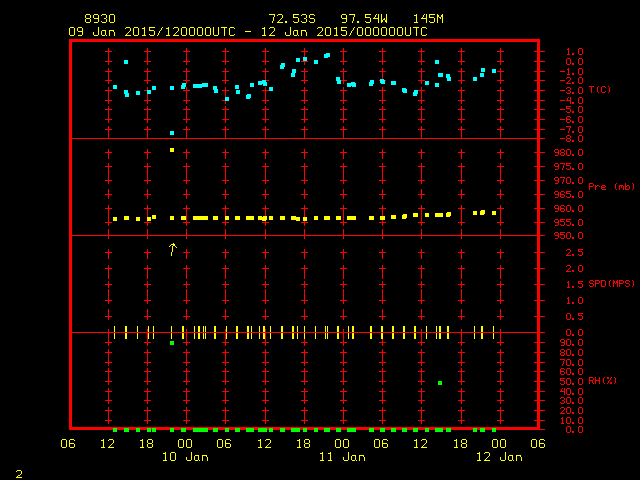Viewport: 640px width, 480px height.
Task: Click the green humidity point near 50 percent
Action: pos(440,383)
